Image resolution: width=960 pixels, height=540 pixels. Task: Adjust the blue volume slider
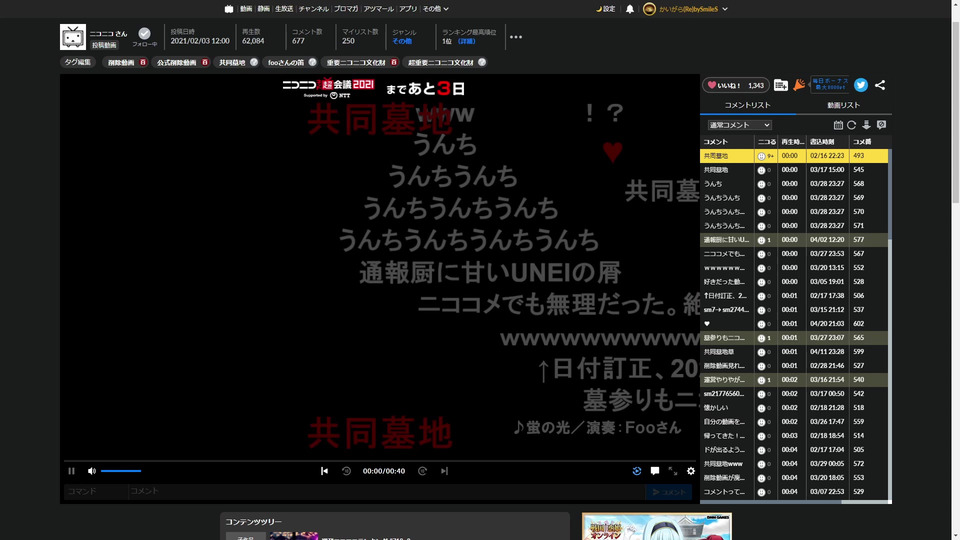click(x=121, y=471)
